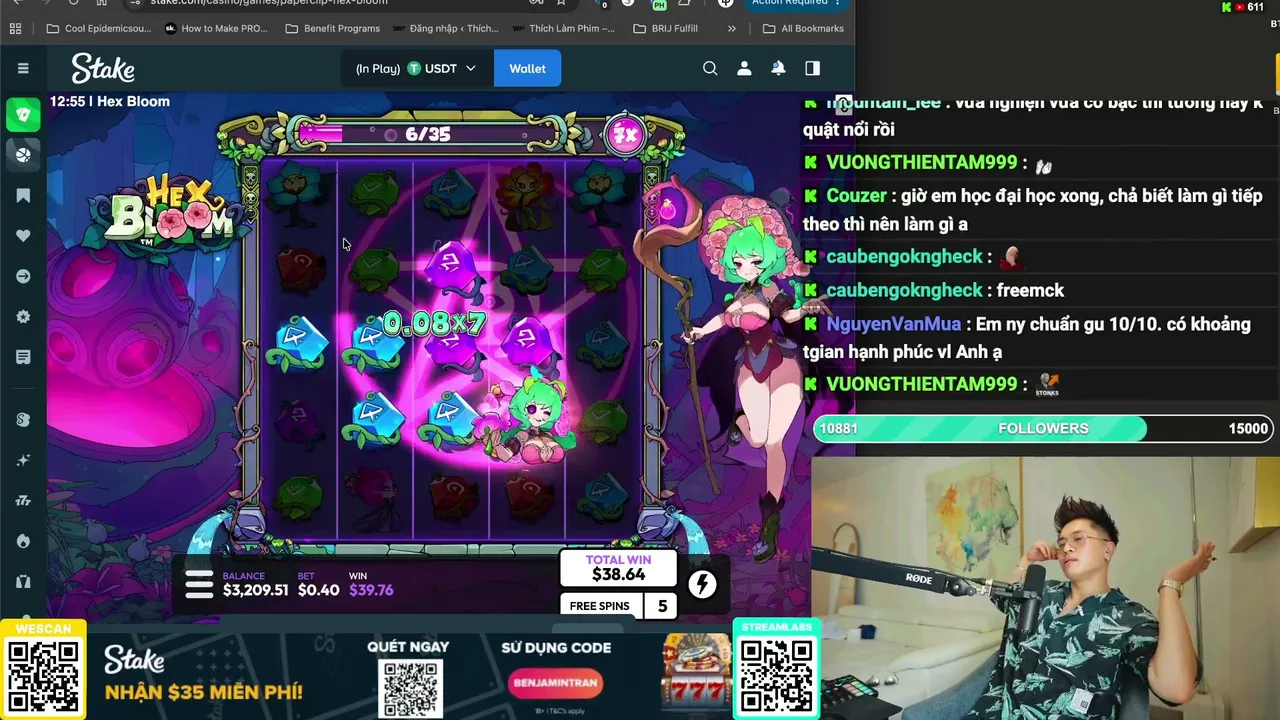The width and height of the screenshot is (1280, 720).
Task: Click the Total Win $38.64 display
Action: [618, 568]
